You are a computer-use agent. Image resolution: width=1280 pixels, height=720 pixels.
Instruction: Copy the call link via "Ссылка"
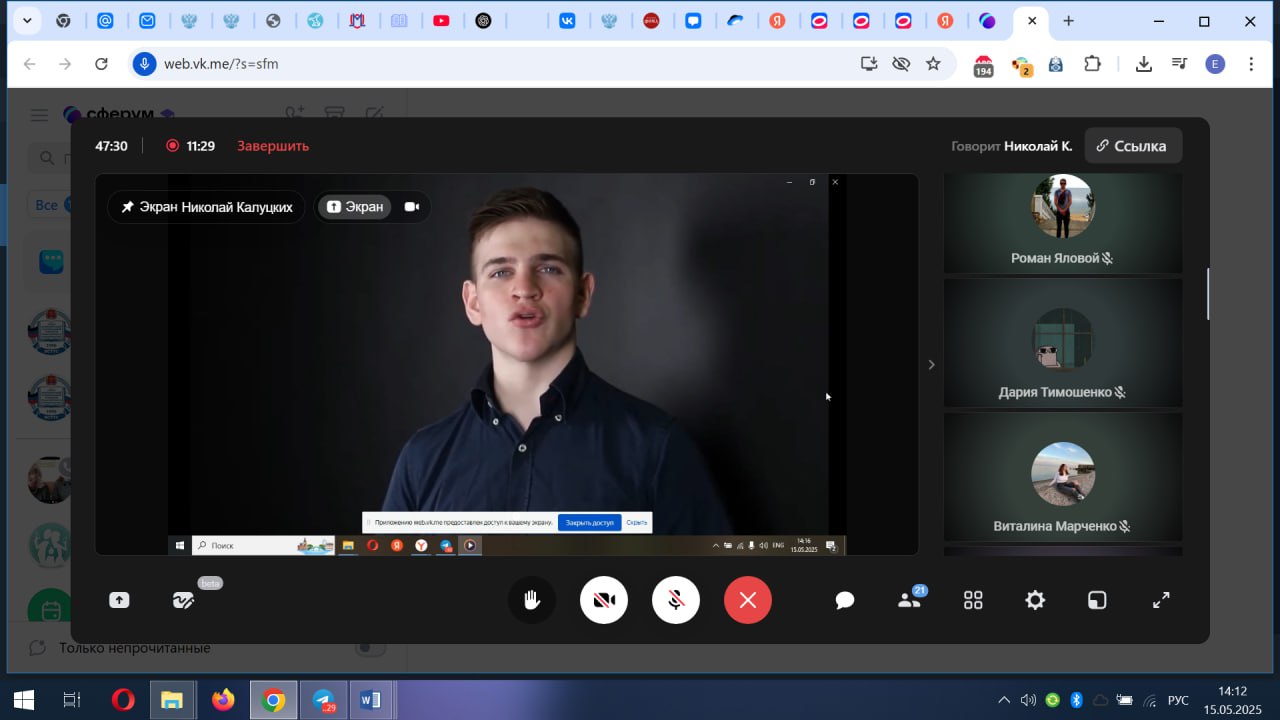coord(1132,146)
